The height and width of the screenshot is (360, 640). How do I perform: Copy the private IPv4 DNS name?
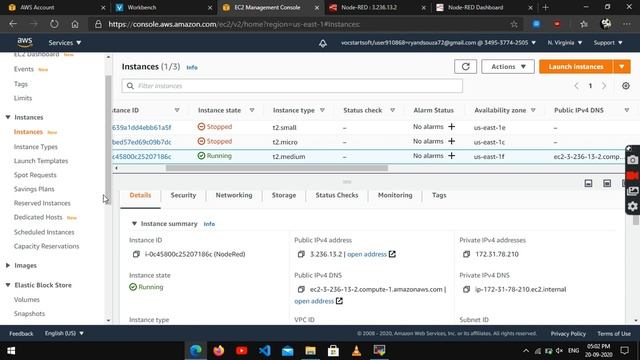(467, 289)
